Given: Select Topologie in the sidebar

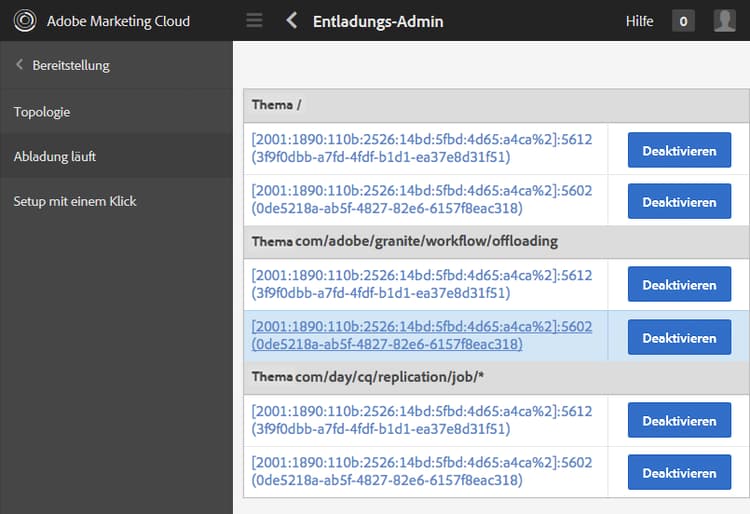Looking at the screenshot, I should (x=116, y=112).
